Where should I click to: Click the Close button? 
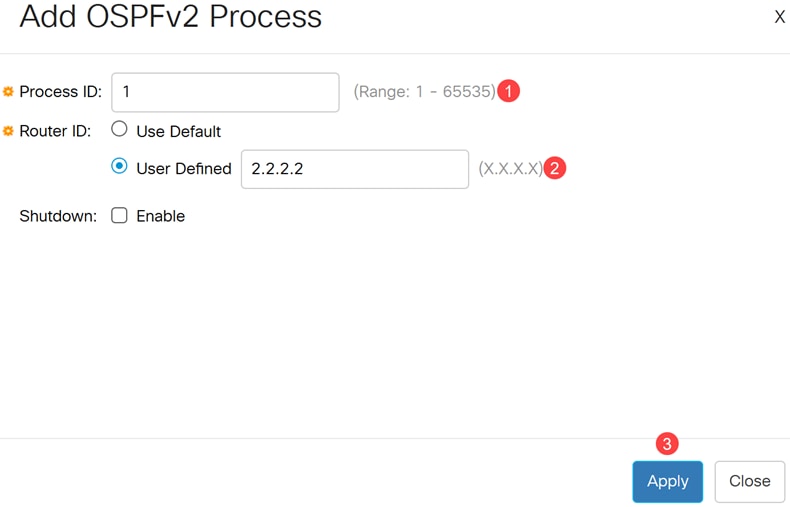coord(749,481)
